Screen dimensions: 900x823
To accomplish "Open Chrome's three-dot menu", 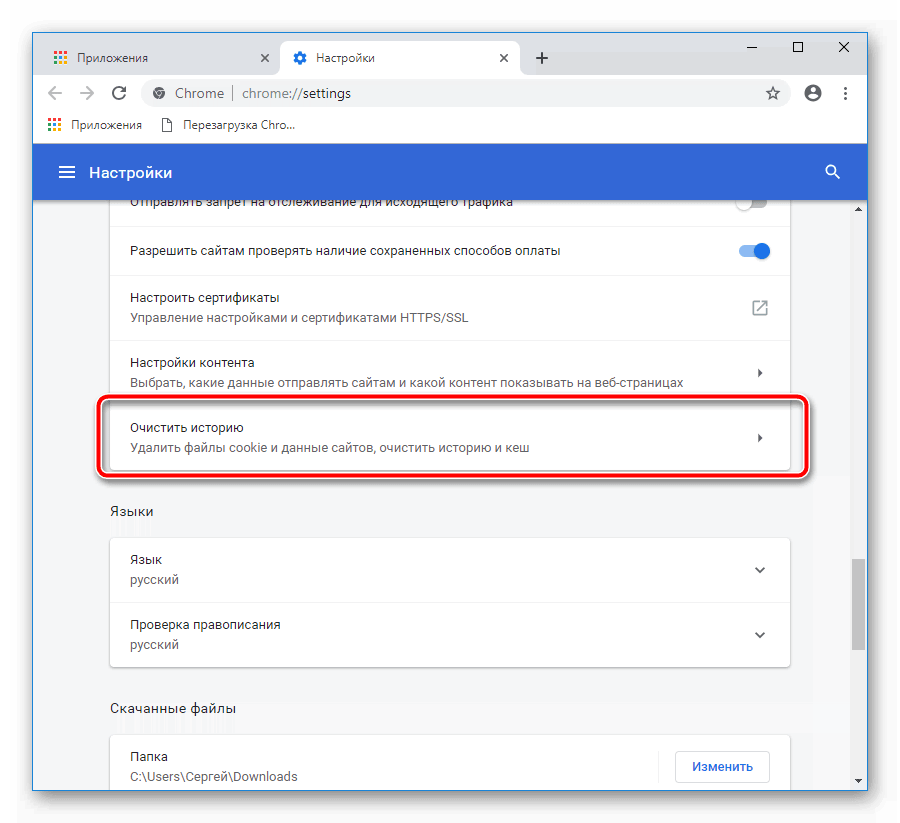I will click(x=846, y=93).
